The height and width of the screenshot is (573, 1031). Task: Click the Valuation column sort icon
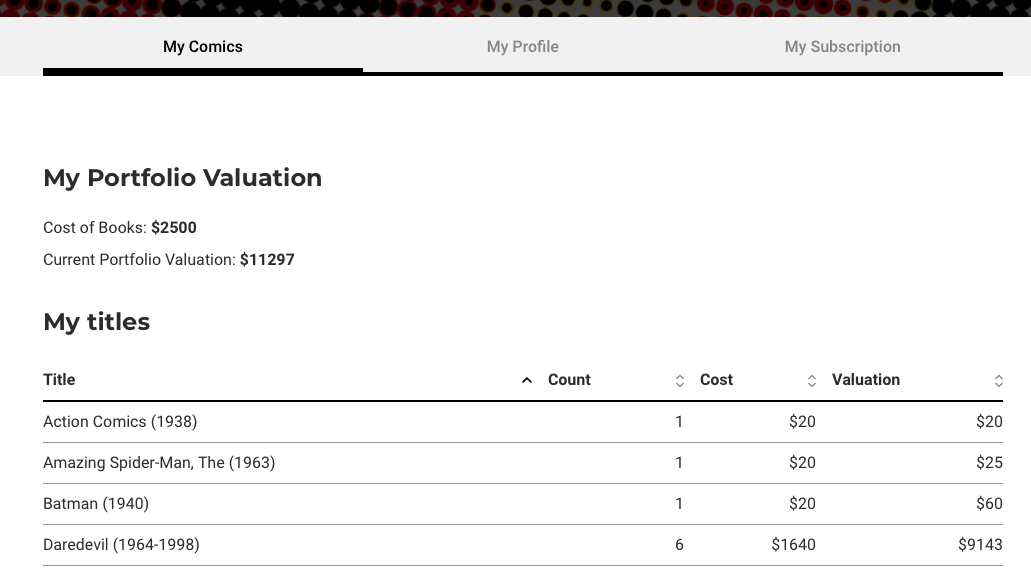998,380
